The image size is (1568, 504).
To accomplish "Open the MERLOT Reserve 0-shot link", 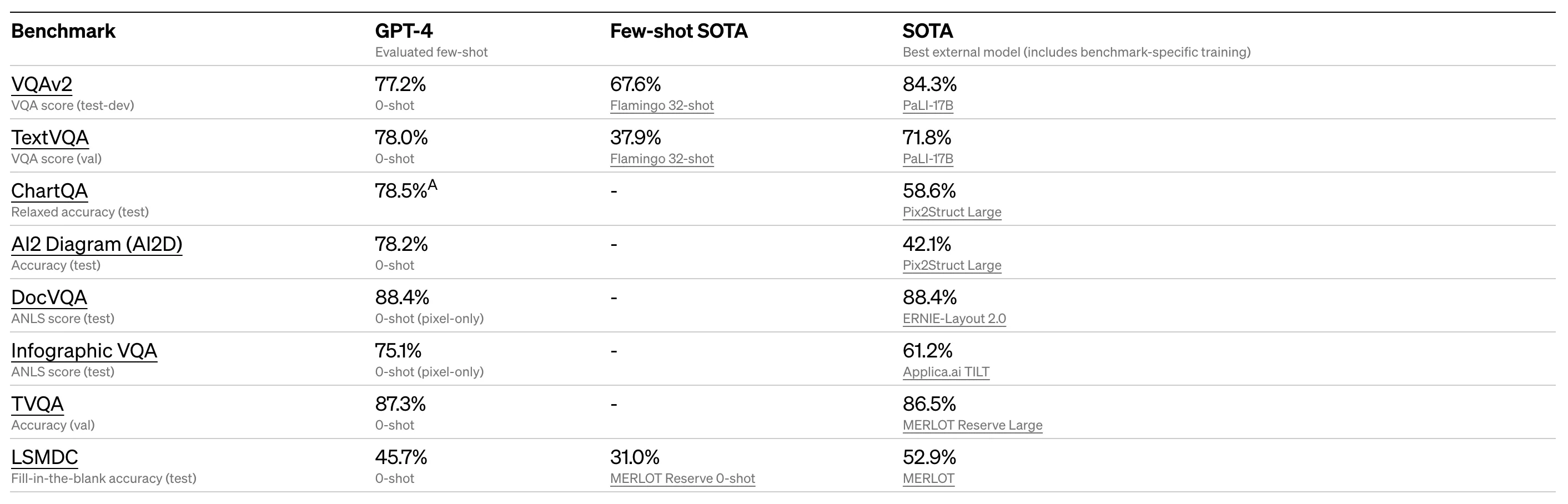I will [682, 478].
